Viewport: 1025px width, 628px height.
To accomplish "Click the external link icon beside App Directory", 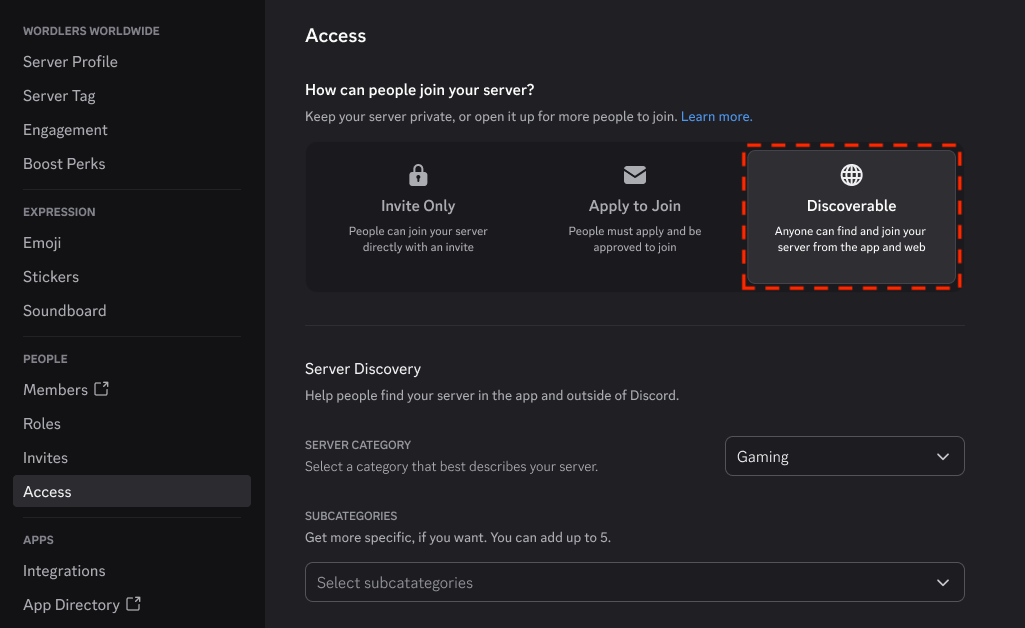I will (133, 604).
